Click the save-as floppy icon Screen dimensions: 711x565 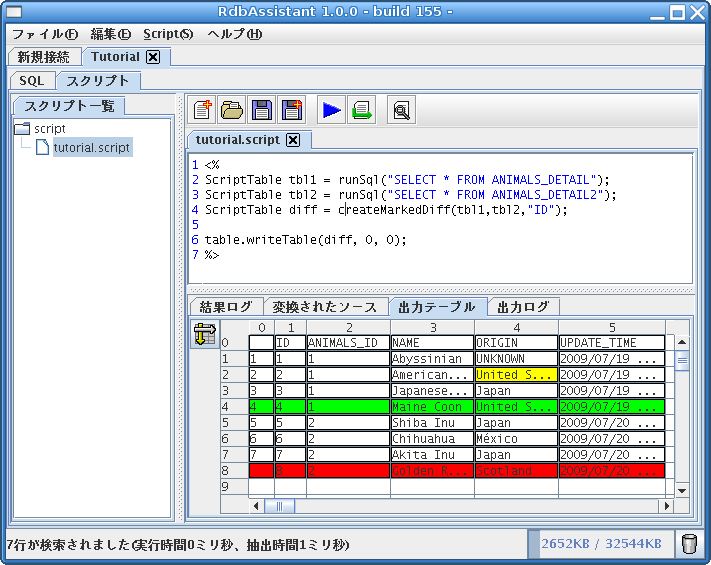291,110
